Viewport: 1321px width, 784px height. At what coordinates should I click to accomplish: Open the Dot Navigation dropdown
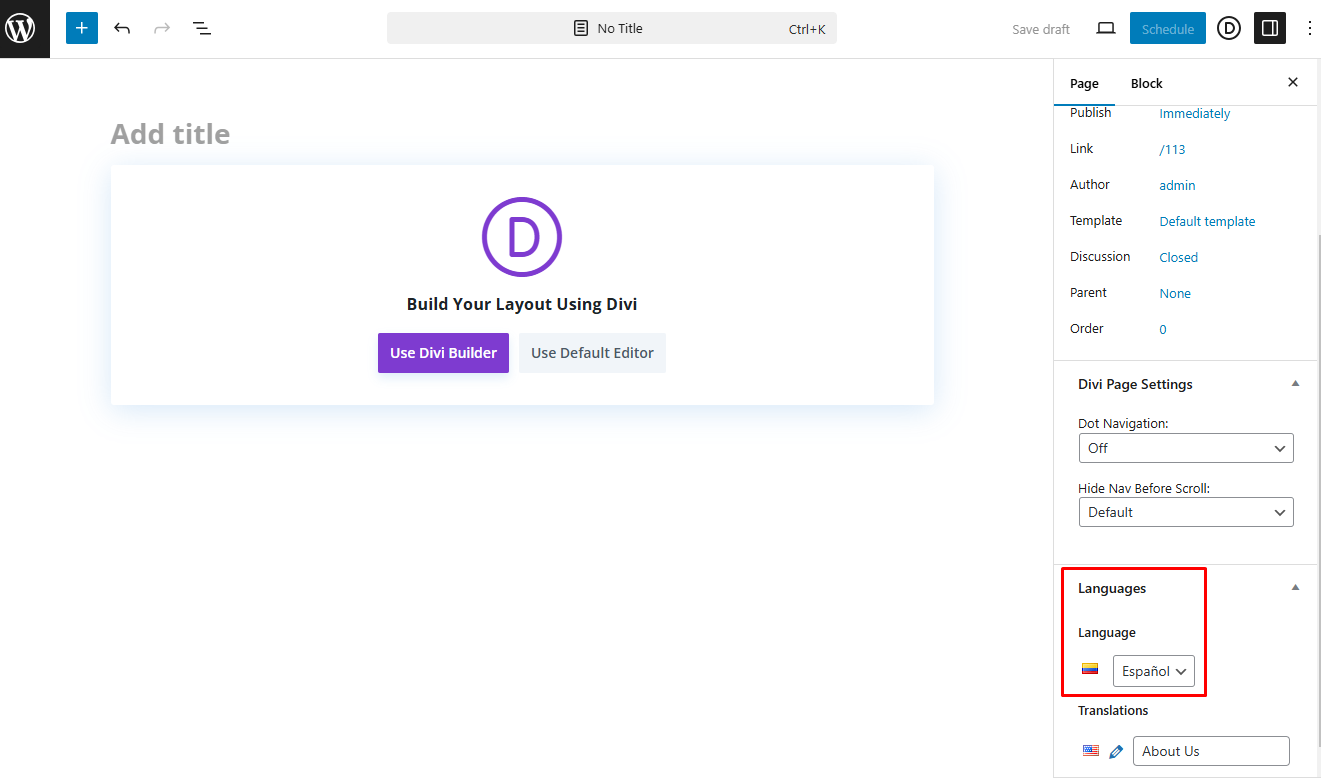(1186, 448)
